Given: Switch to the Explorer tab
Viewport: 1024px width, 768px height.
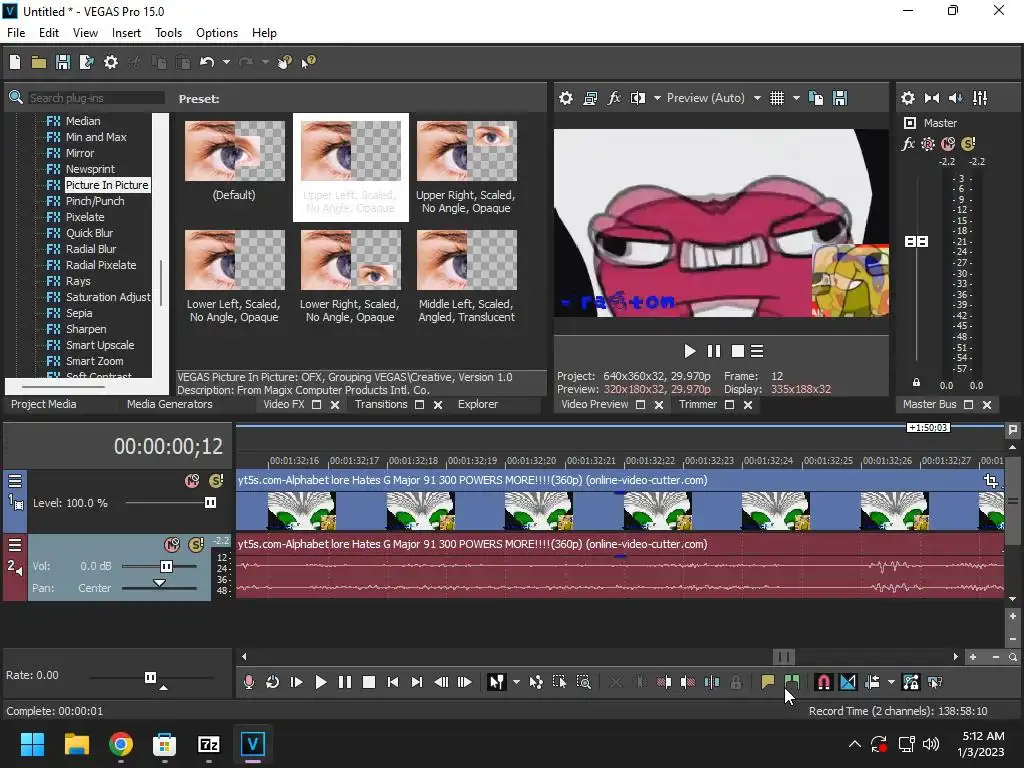Looking at the screenshot, I should point(478,404).
